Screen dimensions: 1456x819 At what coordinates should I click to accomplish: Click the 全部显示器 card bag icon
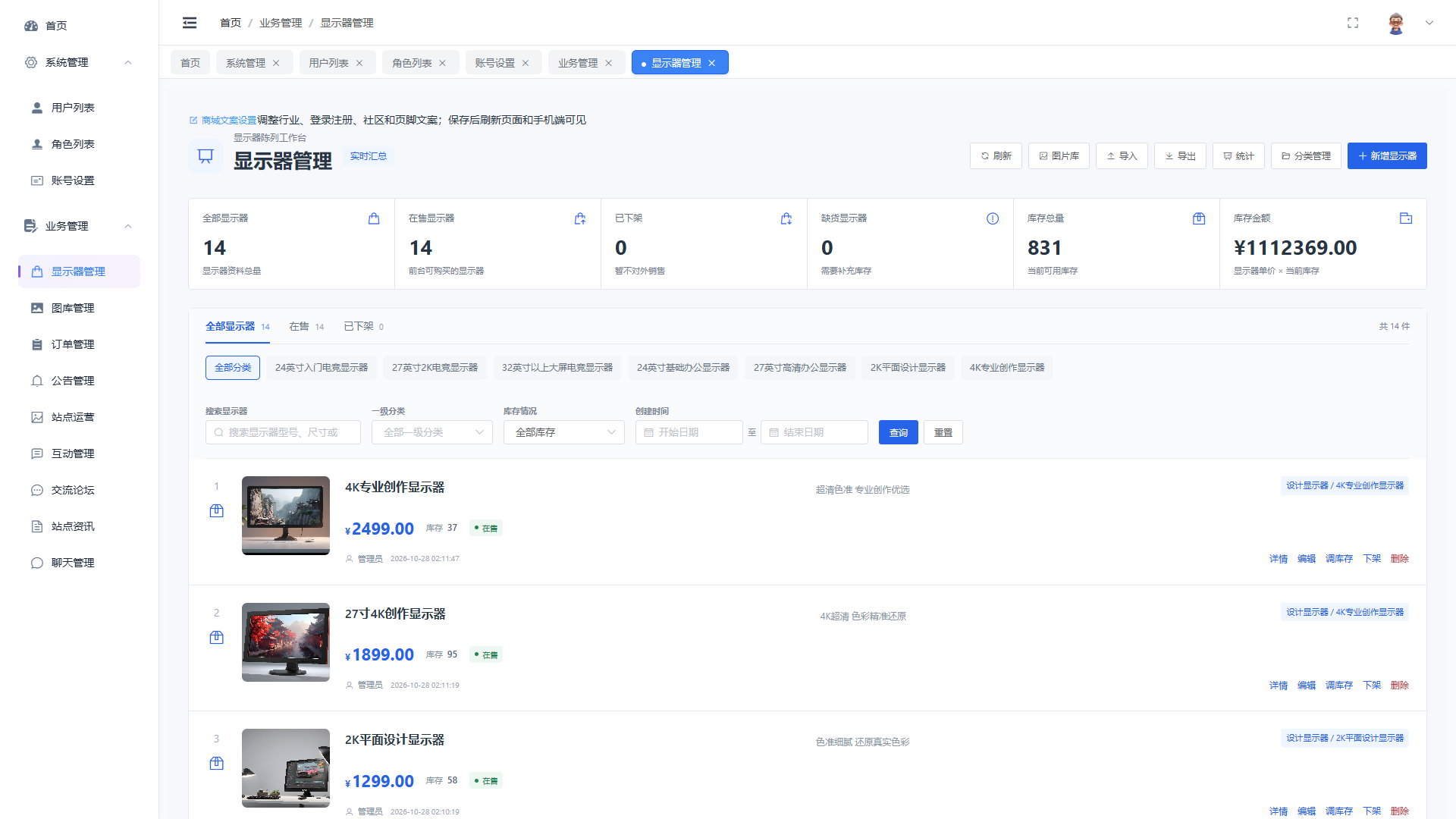[x=374, y=218]
